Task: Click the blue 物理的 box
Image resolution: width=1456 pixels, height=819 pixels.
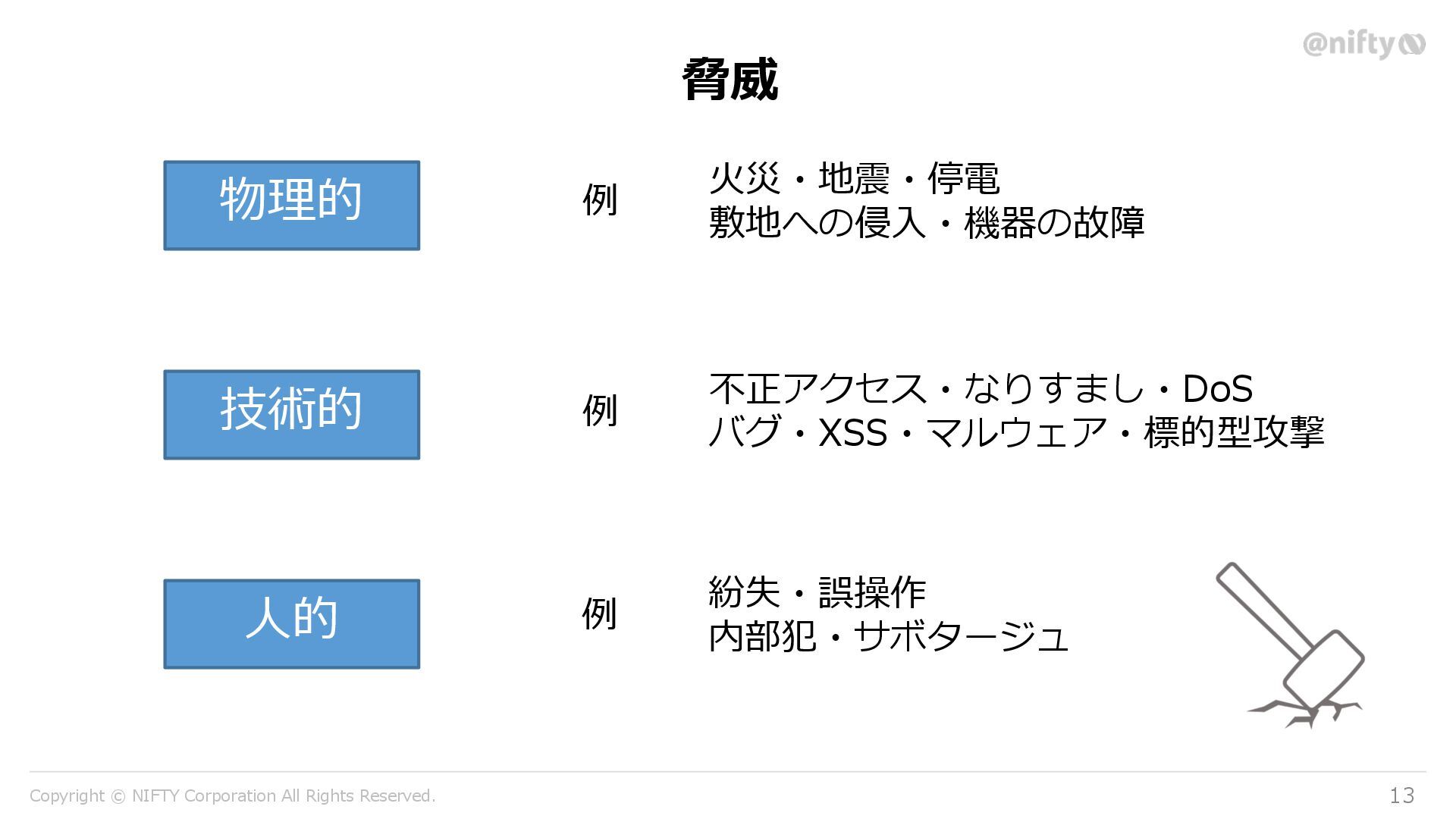Action: [291, 206]
